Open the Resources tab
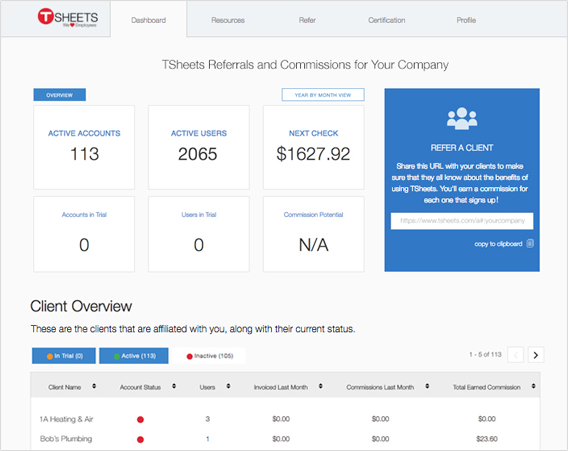Image resolution: width=568 pixels, height=451 pixels. 228,20
